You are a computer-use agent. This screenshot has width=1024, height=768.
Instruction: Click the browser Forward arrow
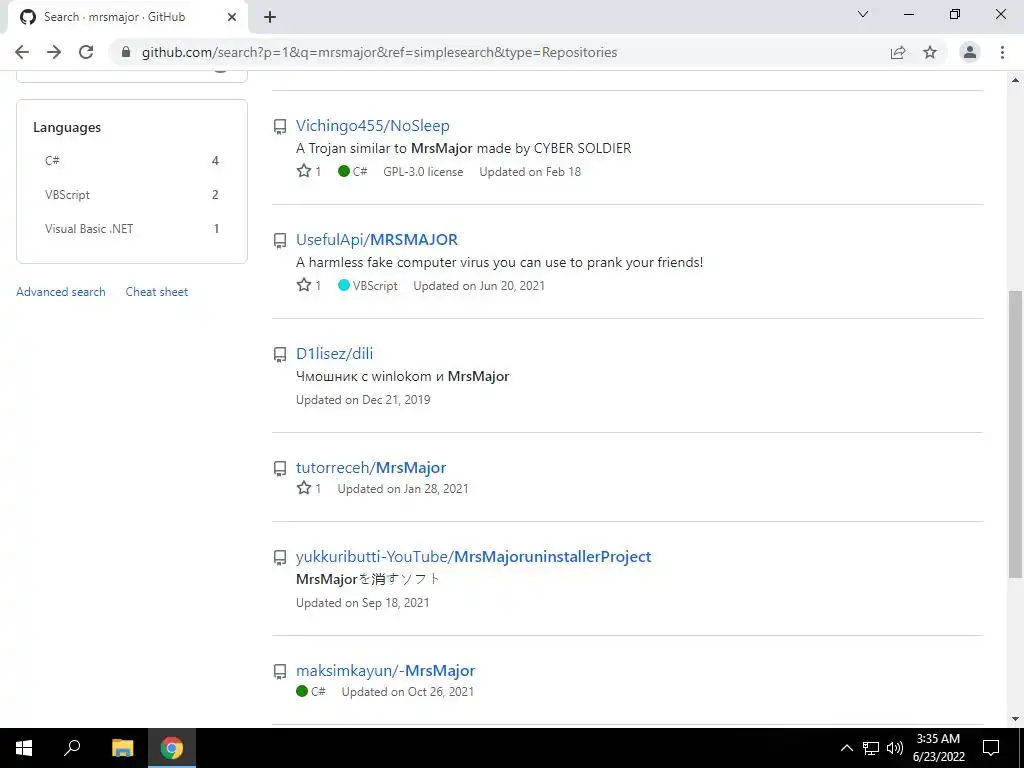tap(54, 52)
